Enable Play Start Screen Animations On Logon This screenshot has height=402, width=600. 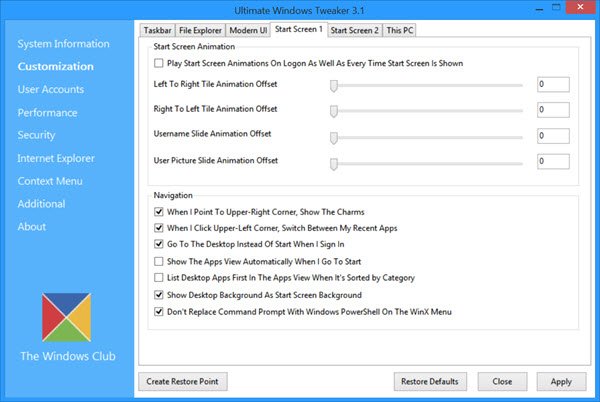pyautogui.click(x=158, y=63)
